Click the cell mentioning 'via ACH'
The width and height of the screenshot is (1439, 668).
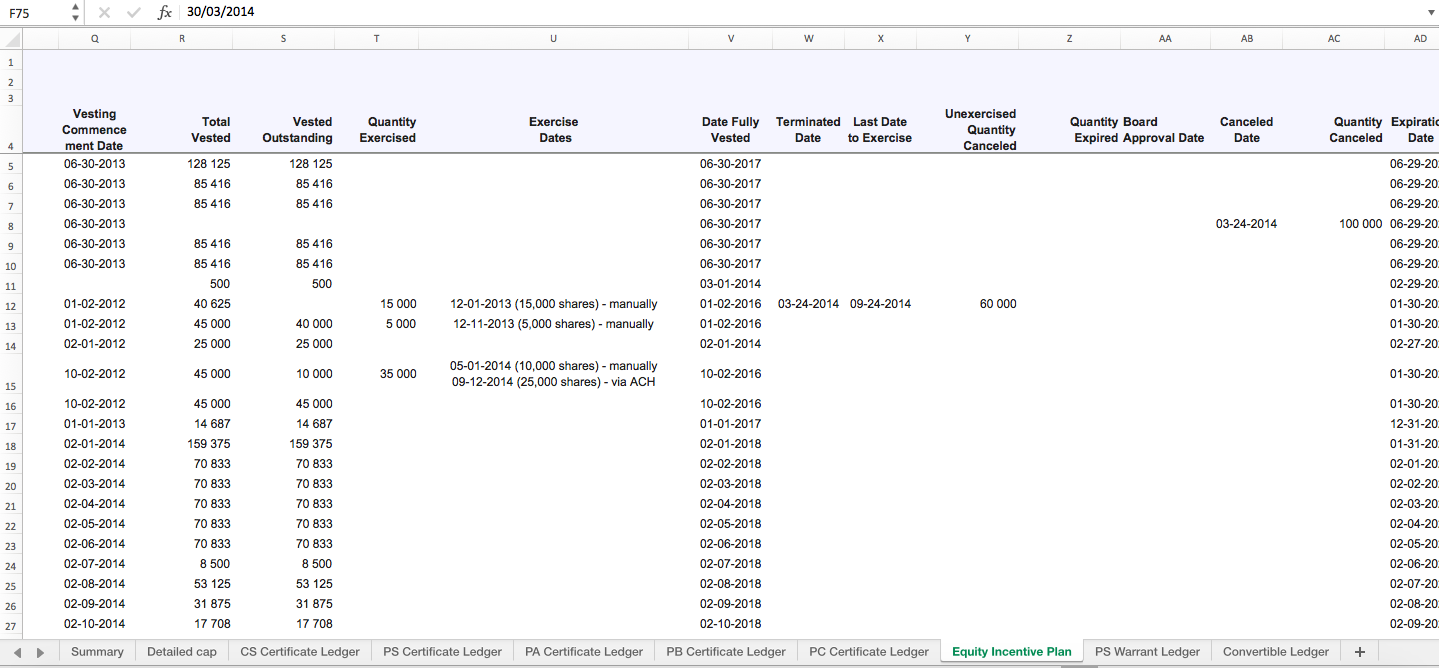(x=553, y=374)
